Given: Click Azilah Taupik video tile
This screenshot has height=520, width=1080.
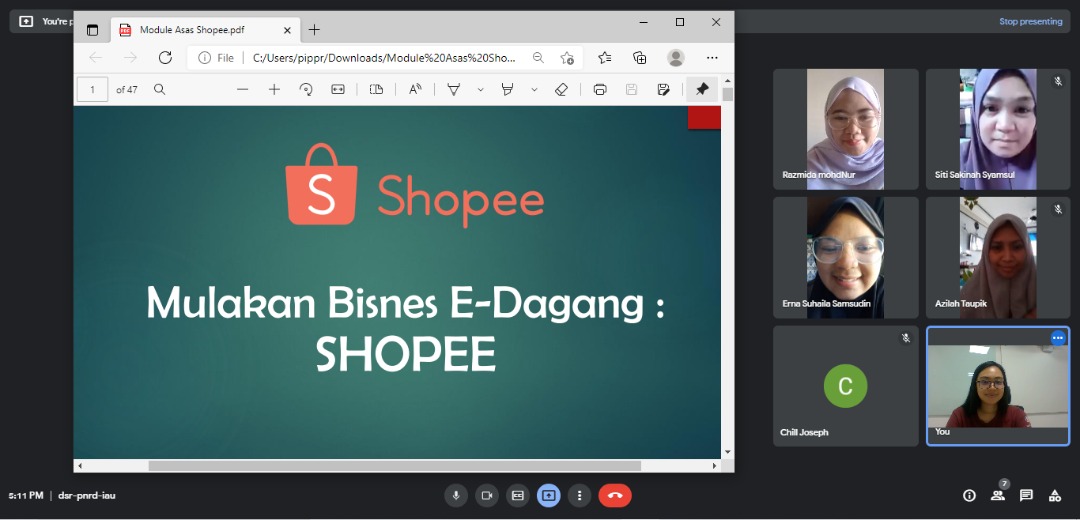Looking at the screenshot, I should click(998, 258).
